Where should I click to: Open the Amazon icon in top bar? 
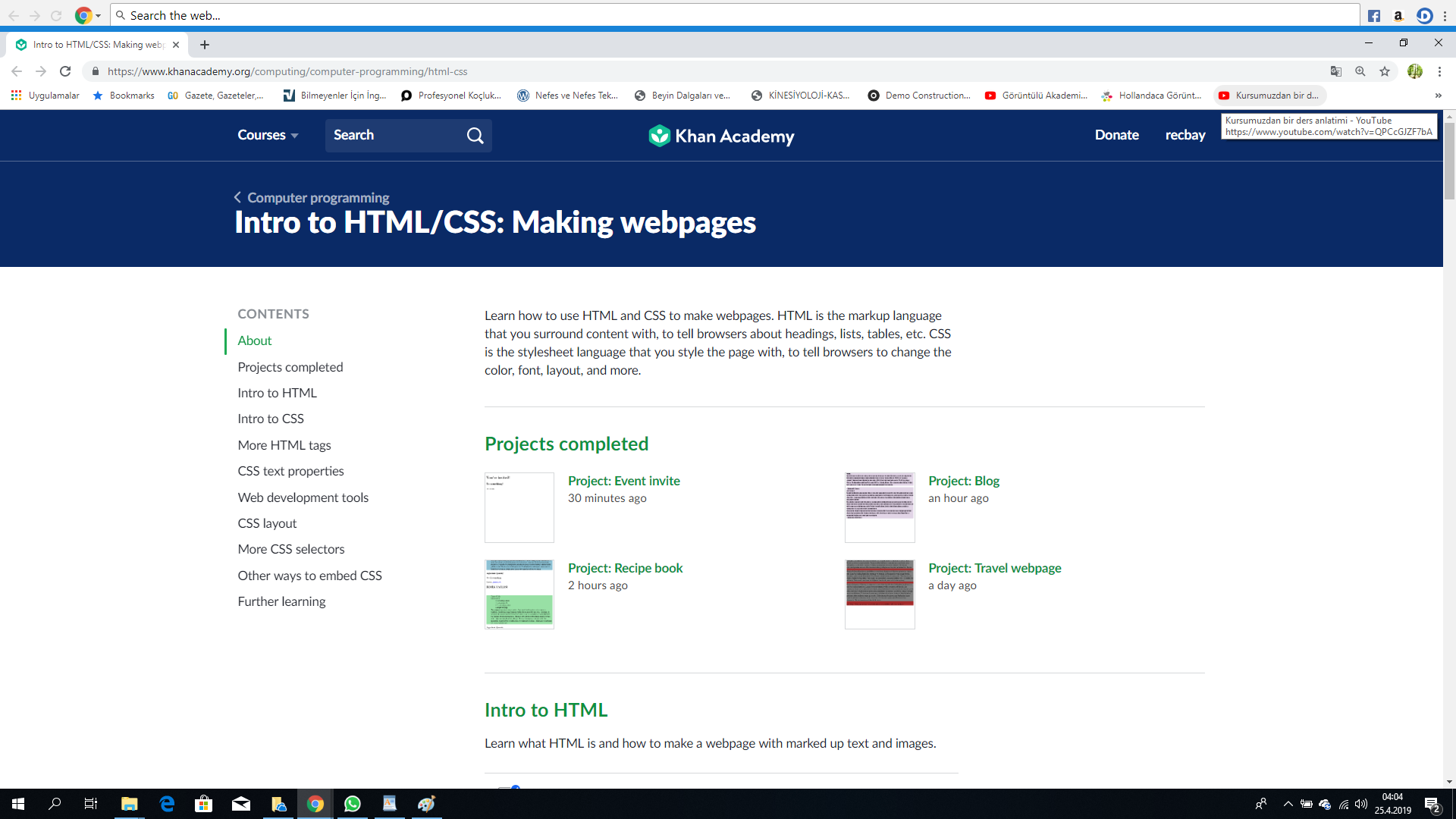pos(1398,15)
